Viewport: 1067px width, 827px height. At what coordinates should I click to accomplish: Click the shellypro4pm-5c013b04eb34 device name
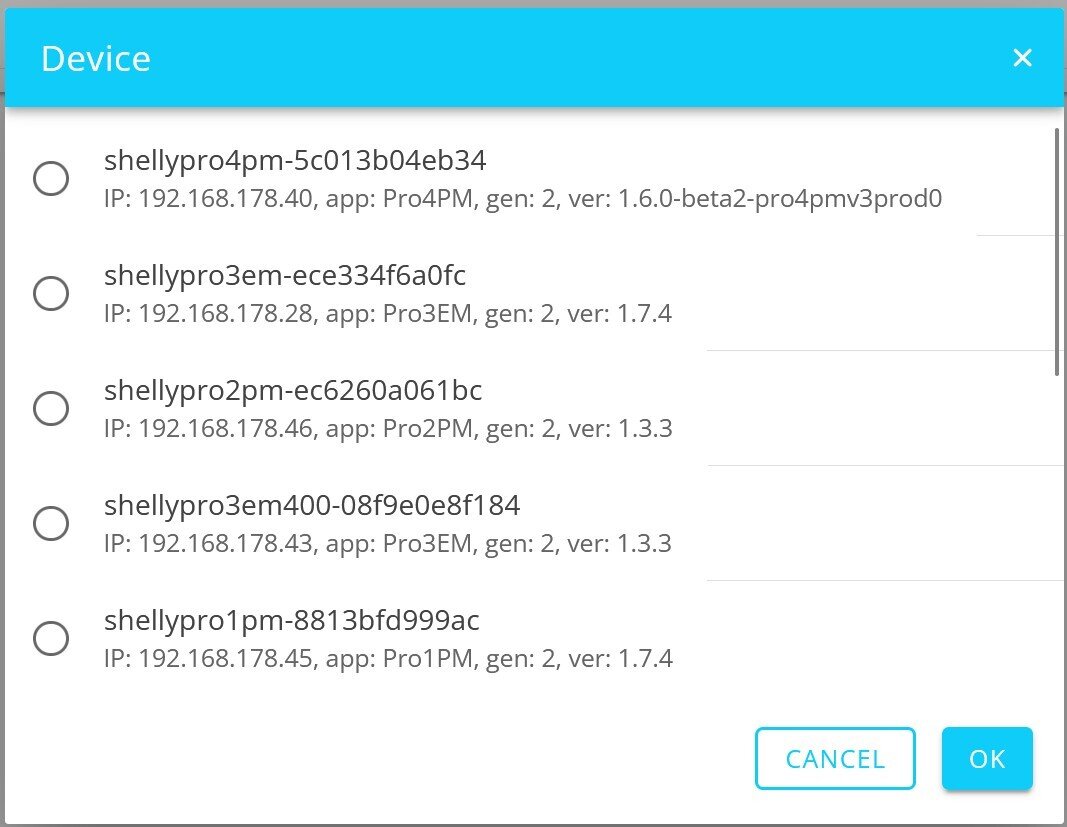tap(295, 160)
